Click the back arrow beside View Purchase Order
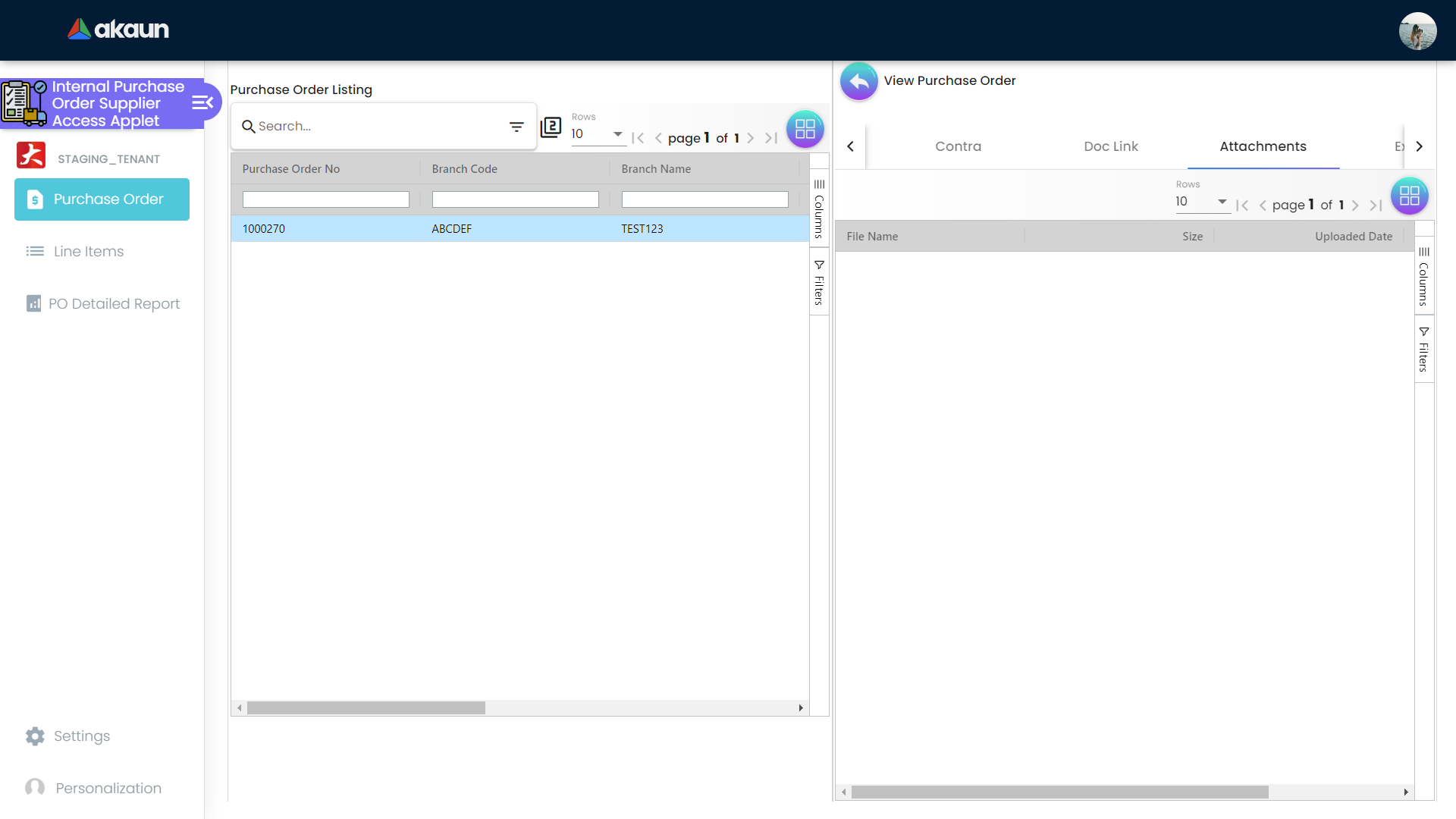1456x819 pixels. [x=858, y=81]
